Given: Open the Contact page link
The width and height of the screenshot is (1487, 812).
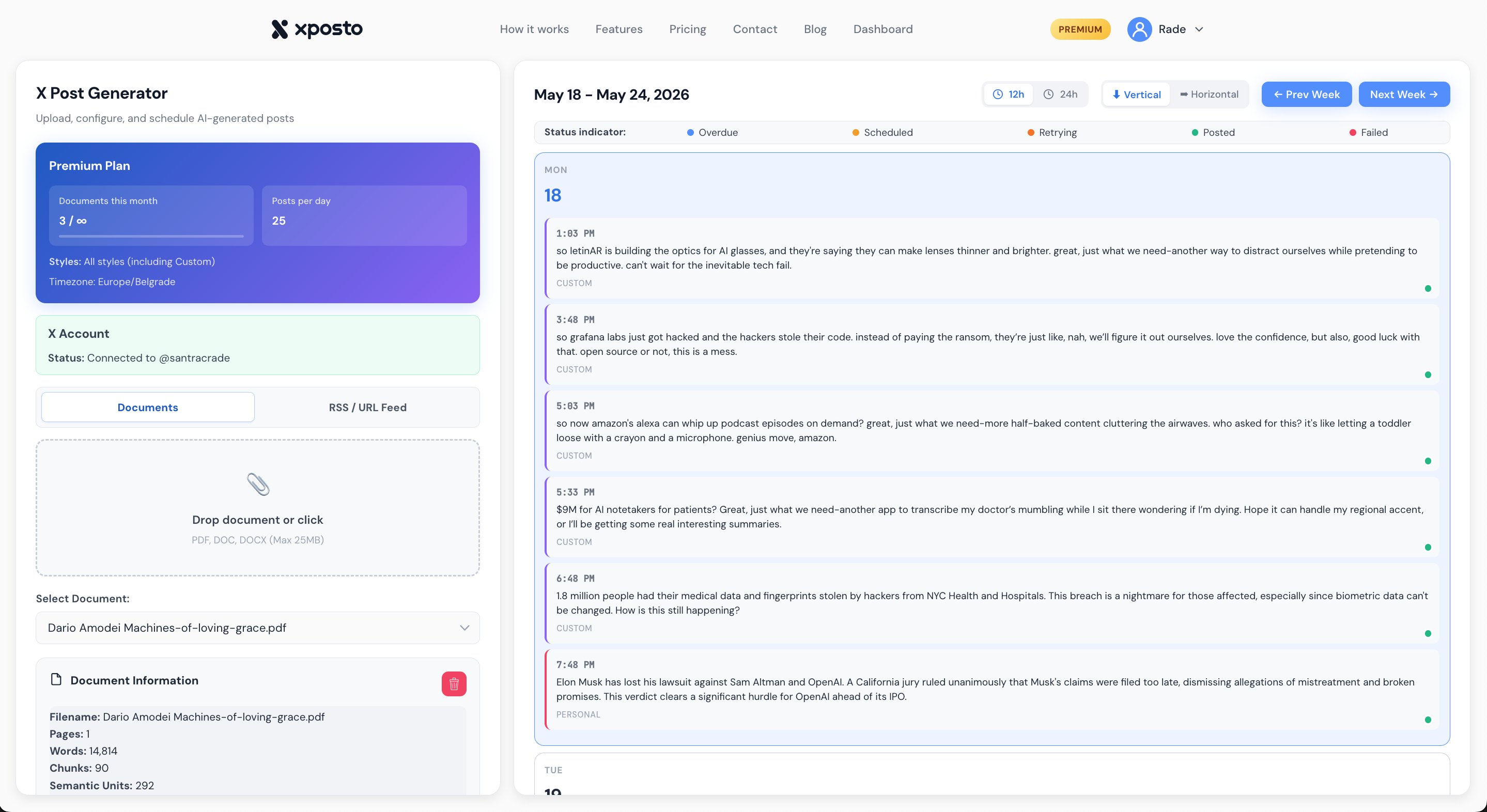Looking at the screenshot, I should pos(754,29).
